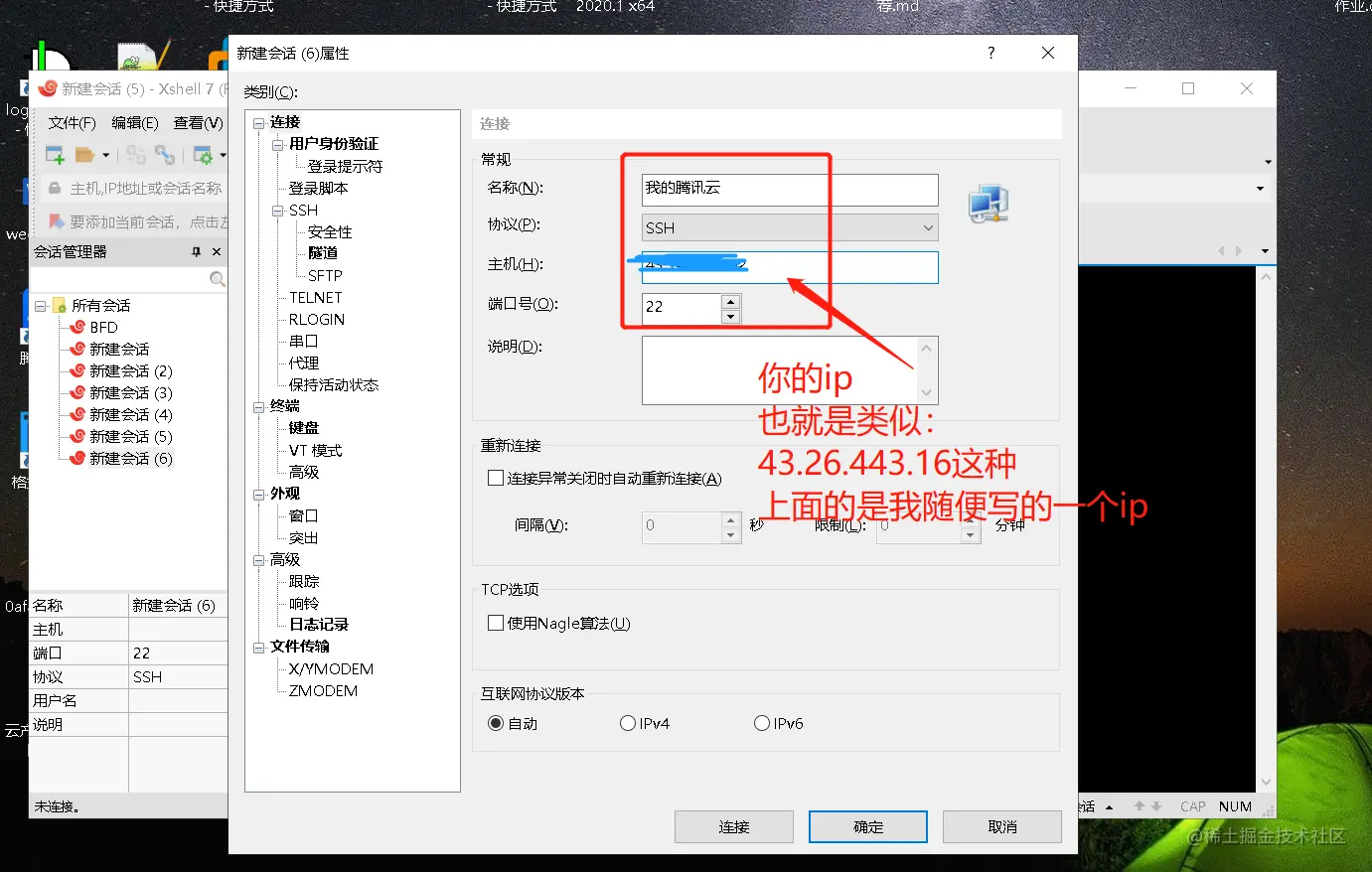
Task: Click inside the 名称 field showing 我的腾讯云
Action: click(x=788, y=189)
